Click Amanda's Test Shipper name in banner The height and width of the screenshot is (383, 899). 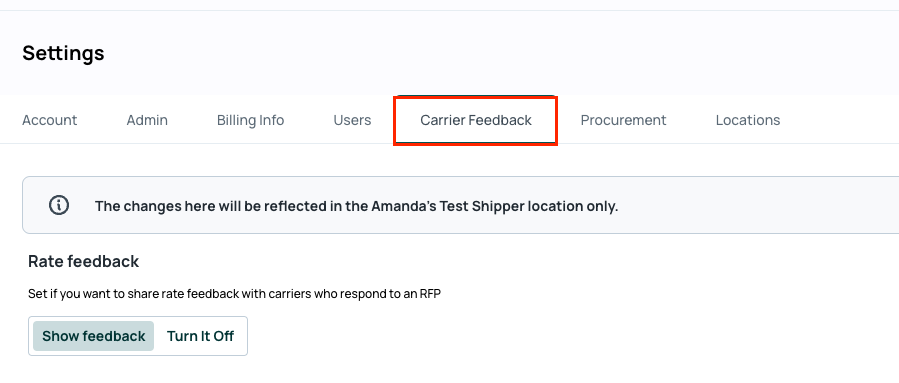coord(448,206)
